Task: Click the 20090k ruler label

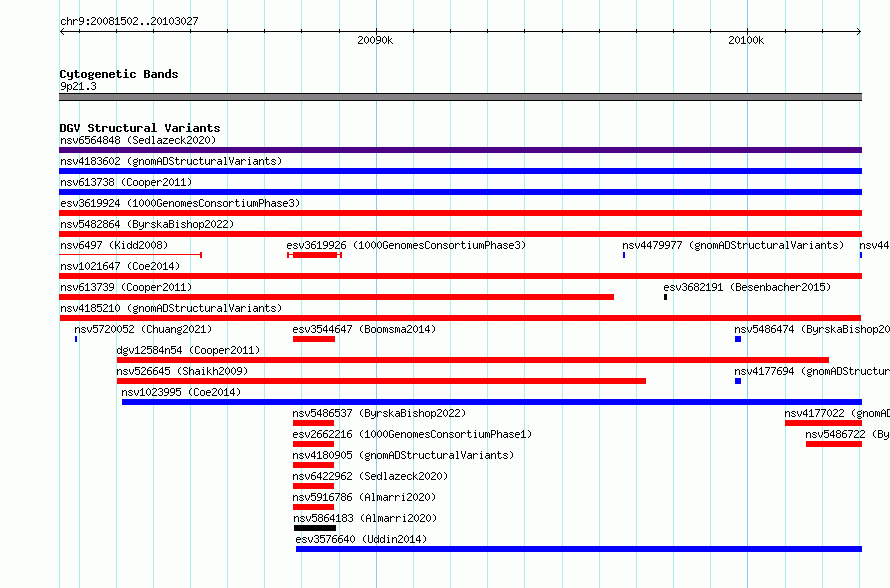Action: click(x=375, y=40)
